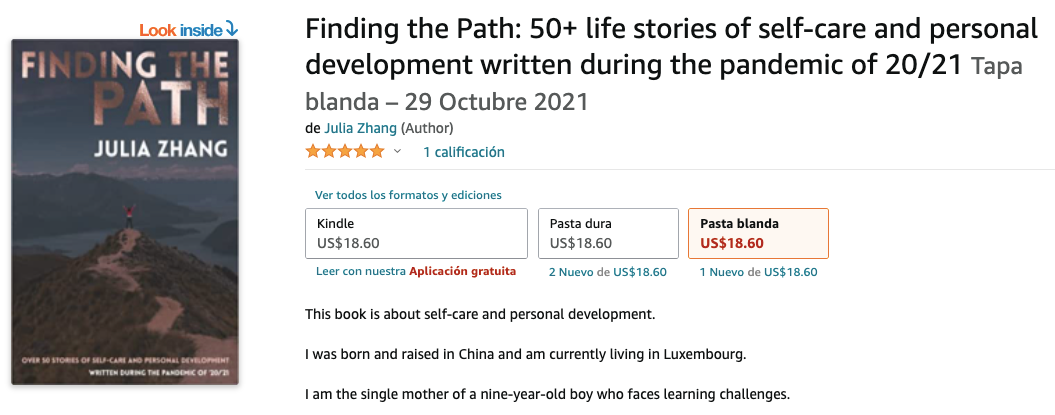Select the Pasta dura format option
Image resolution: width=1055 pixels, height=415 pixels.
pos(607,233)
